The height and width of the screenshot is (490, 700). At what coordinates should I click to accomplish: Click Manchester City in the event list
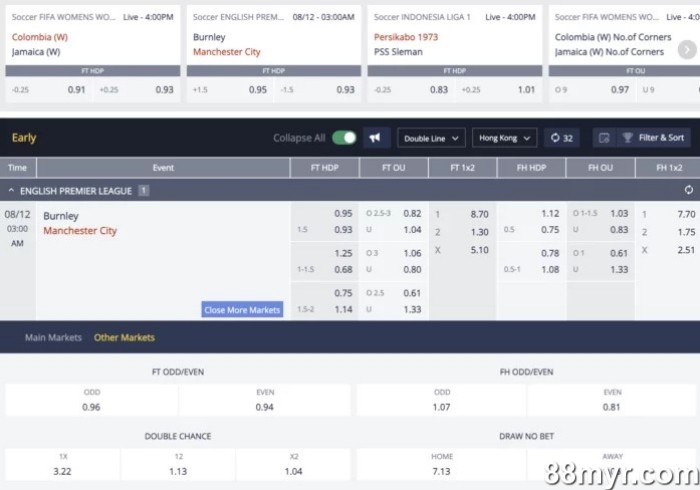tap(80, 231)
